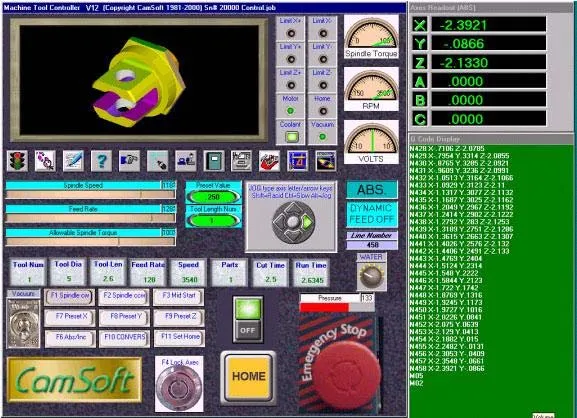Click the Limit Z+ indicator
Image resolution: width=577 pixels, height=418 pixels.
(x=291, y=85)
